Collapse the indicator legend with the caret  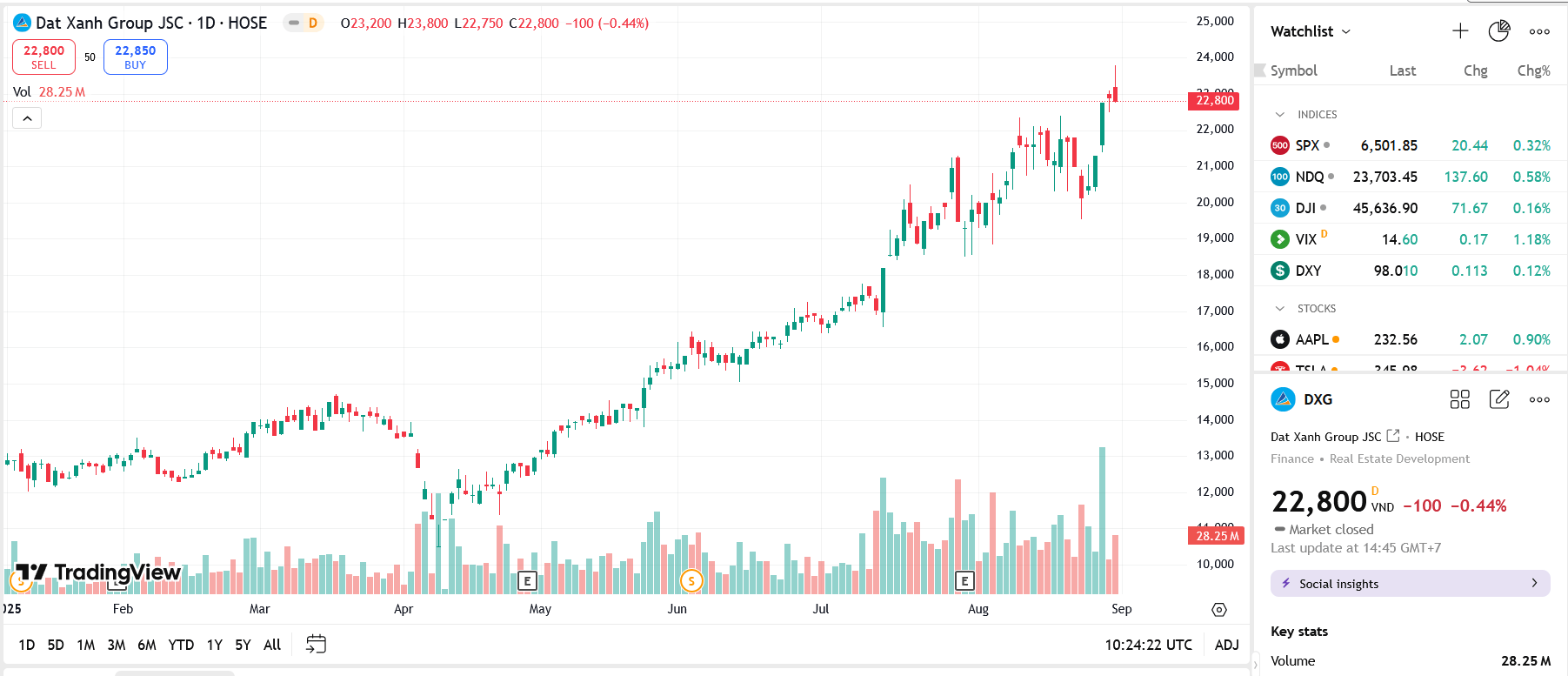pos(27,118)
